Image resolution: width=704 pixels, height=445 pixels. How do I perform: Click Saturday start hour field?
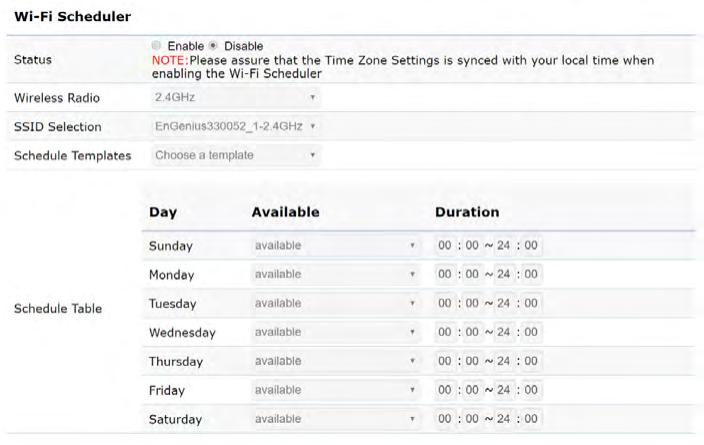coord(445,419)
